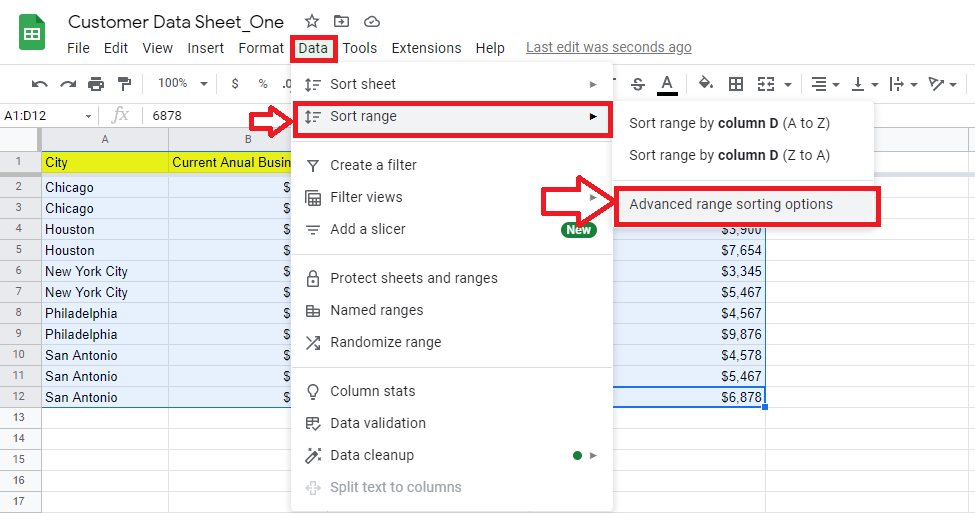This screenshot has height=513, width=975.
Task: Click the redo arrow in the toolbar
Action: click(x=68, y=84)
